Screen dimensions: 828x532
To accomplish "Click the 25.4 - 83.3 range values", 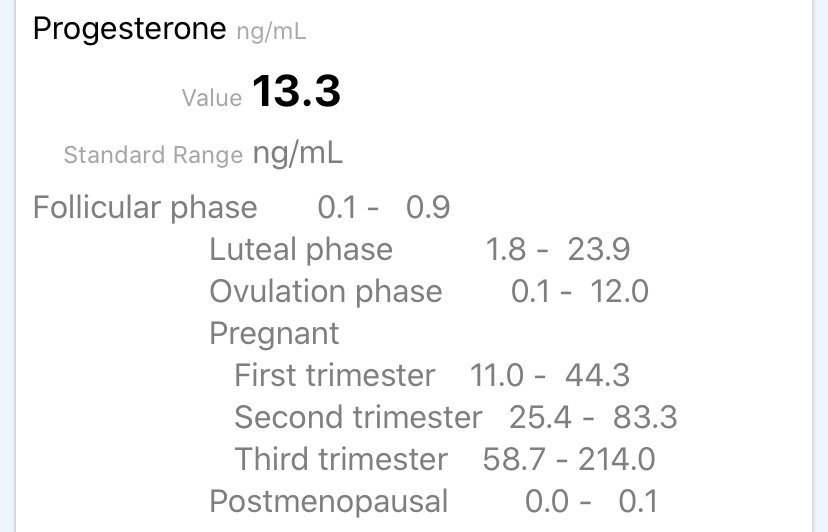I will point(593,417).
